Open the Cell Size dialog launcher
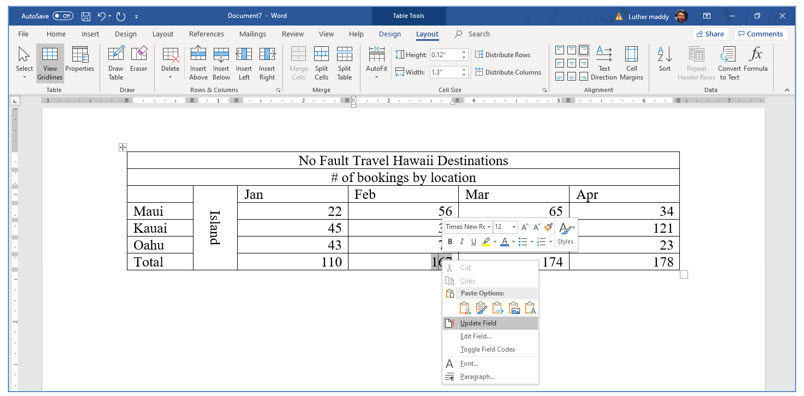804x396 pixels. click(544, 90)
